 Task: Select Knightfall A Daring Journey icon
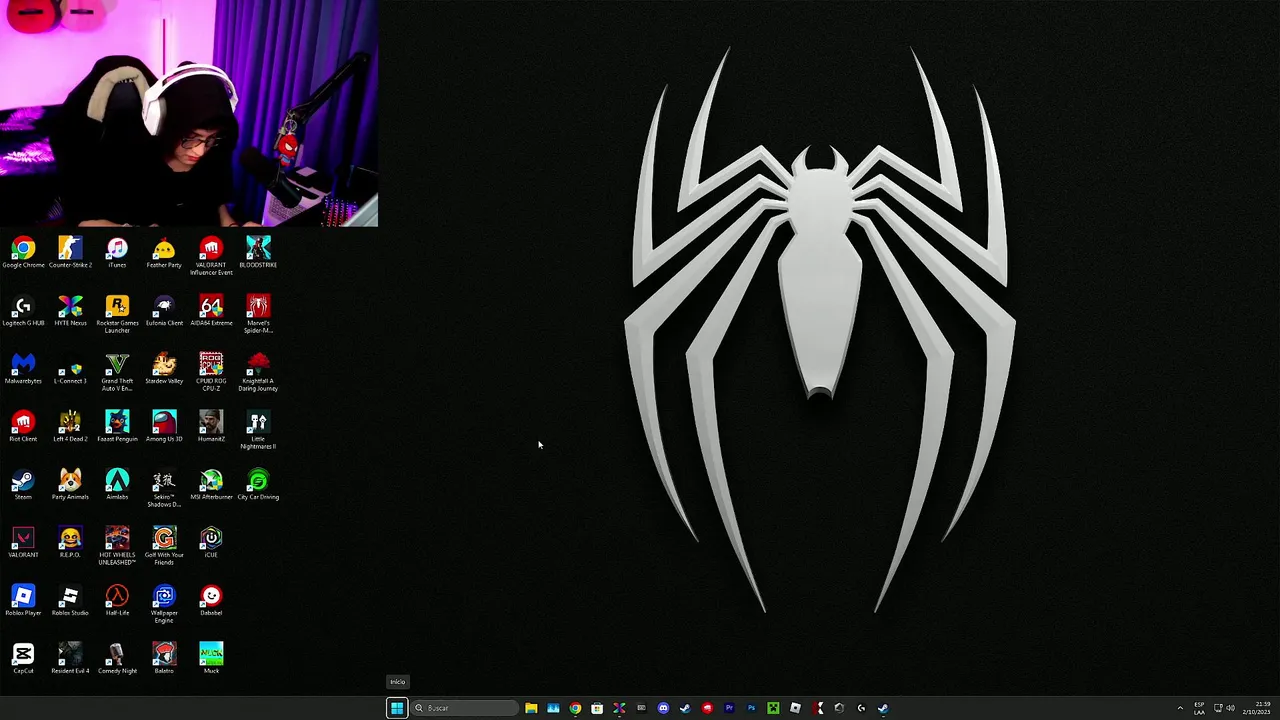point(258,371)
